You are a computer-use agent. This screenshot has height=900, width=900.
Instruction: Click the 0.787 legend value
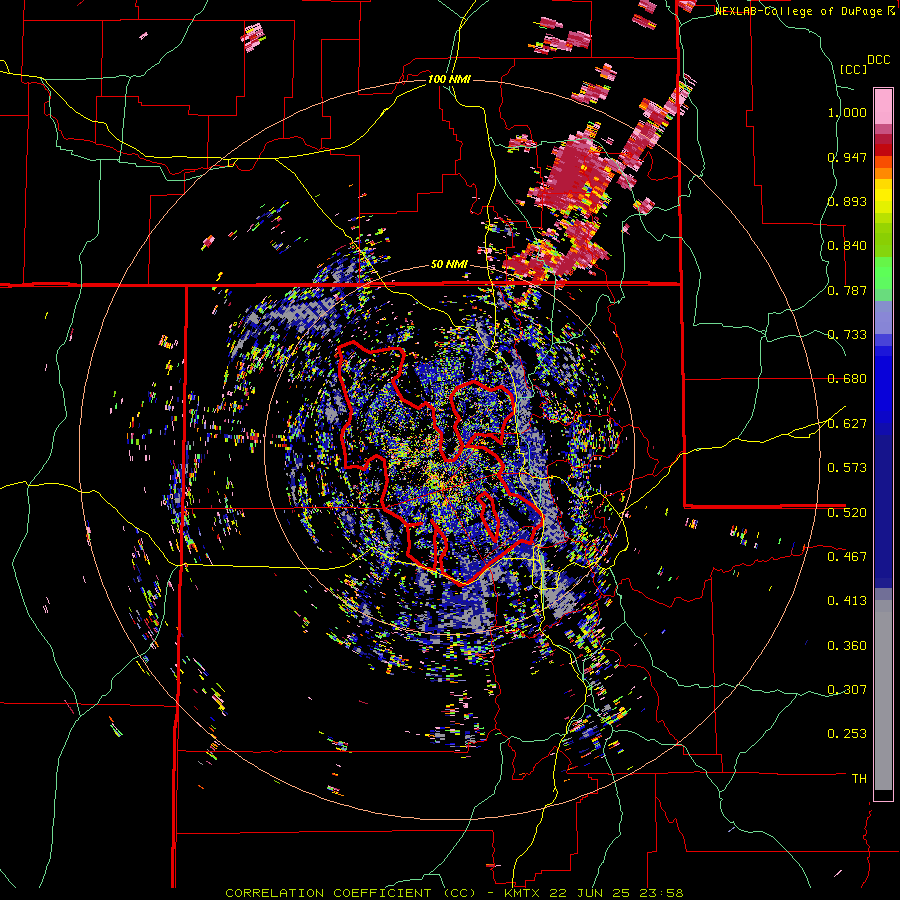[x=847, y=290]
